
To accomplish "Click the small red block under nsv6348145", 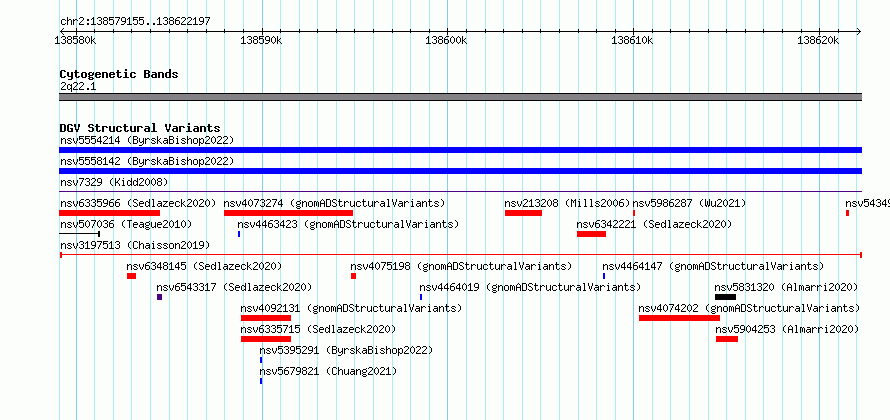I will [x=131, y=276].
